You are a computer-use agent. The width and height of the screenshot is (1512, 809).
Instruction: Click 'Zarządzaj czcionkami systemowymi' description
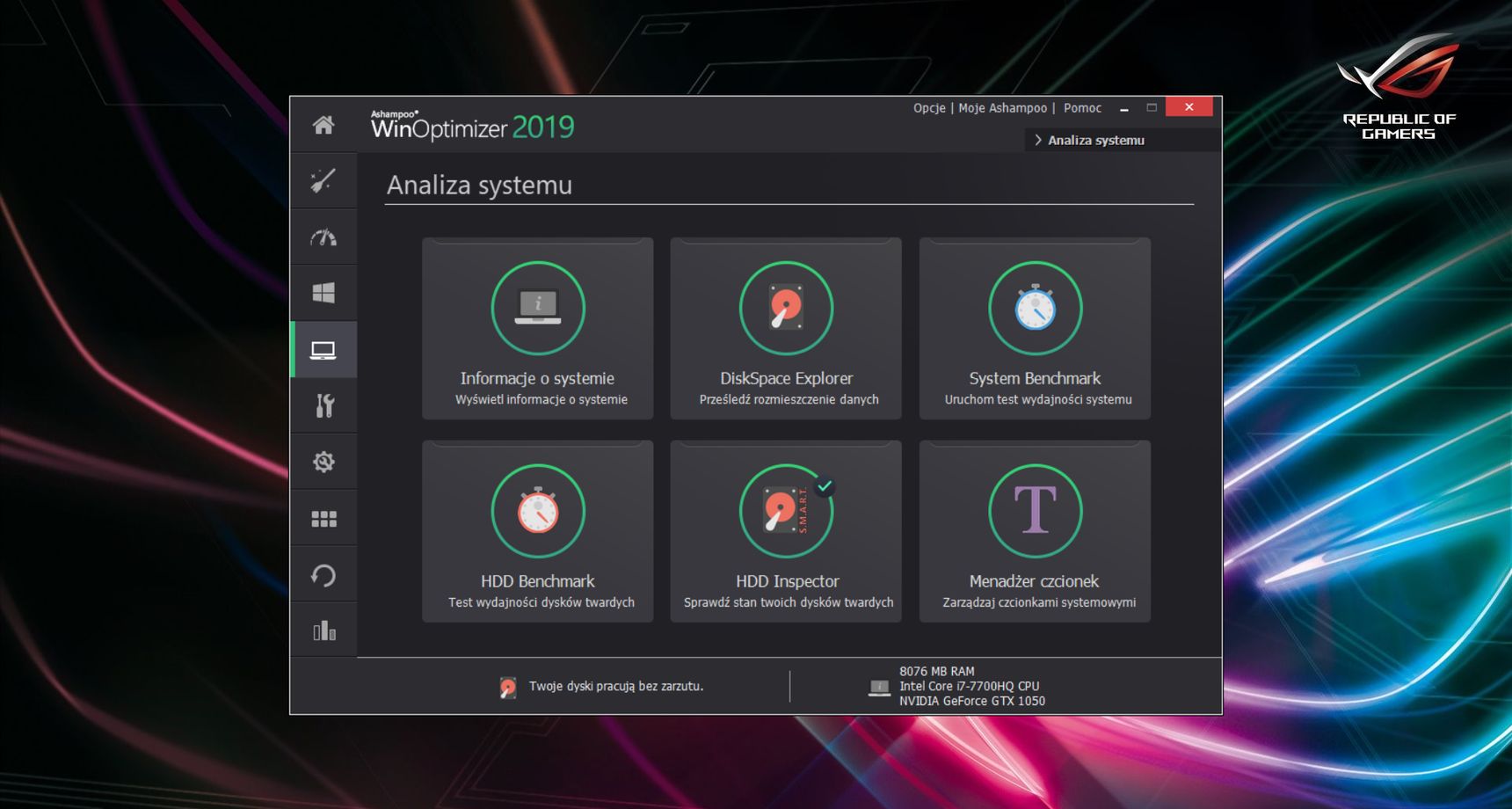1039,602
